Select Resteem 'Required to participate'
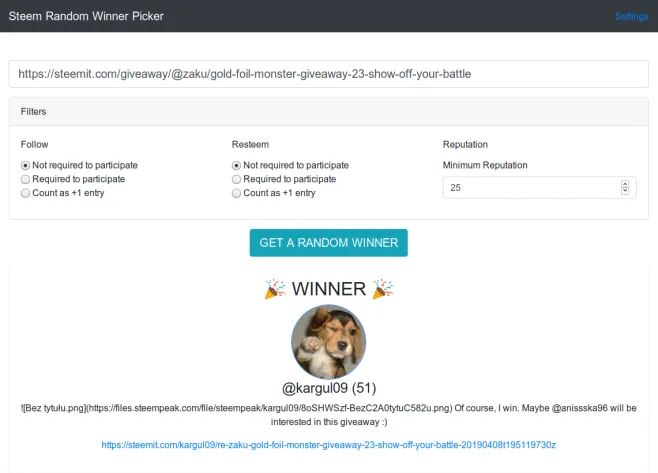The height and width of the screenshot is (473, 658). (237, 179)
